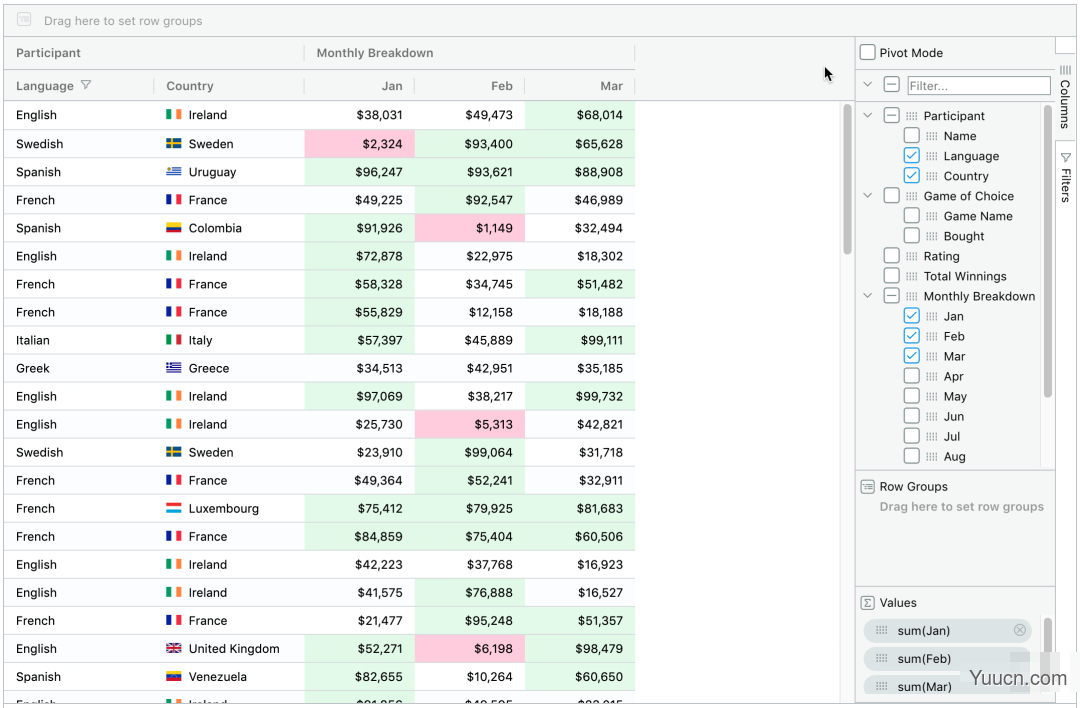Click the Values sigma icon
Screen dimensions: 1080x708
(x=868, y=603)
